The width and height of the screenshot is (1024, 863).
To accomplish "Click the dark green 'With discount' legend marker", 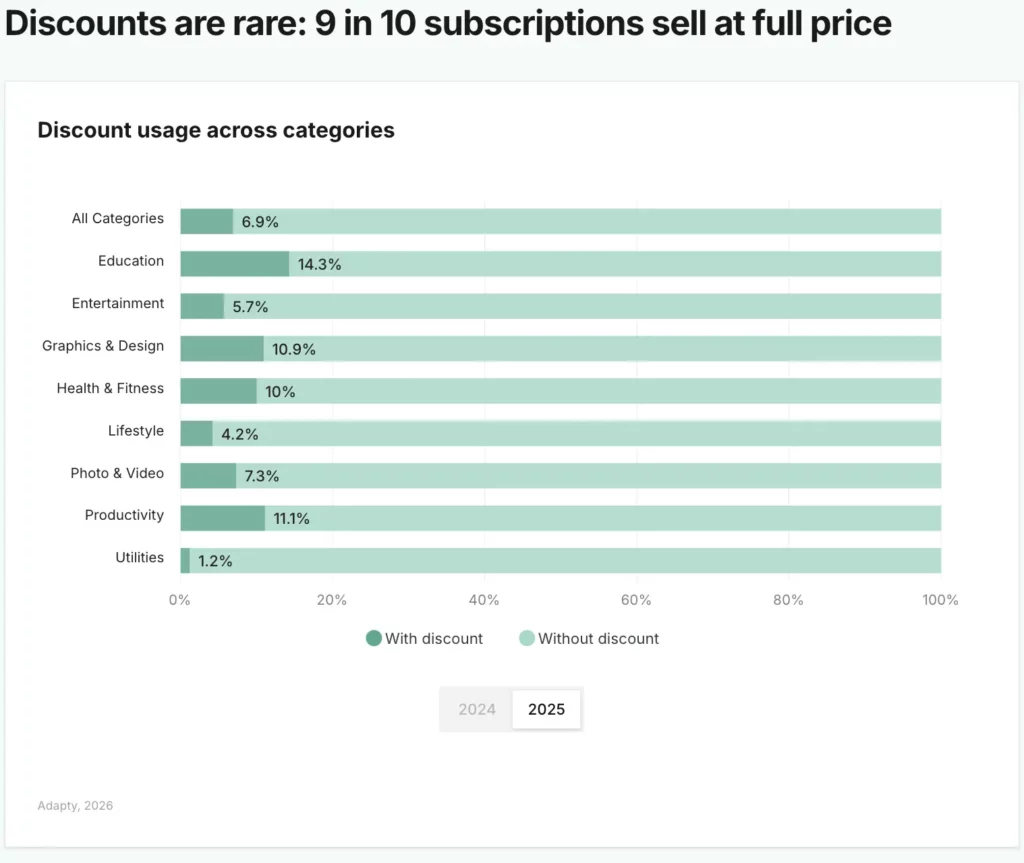I will pos(374,638).
